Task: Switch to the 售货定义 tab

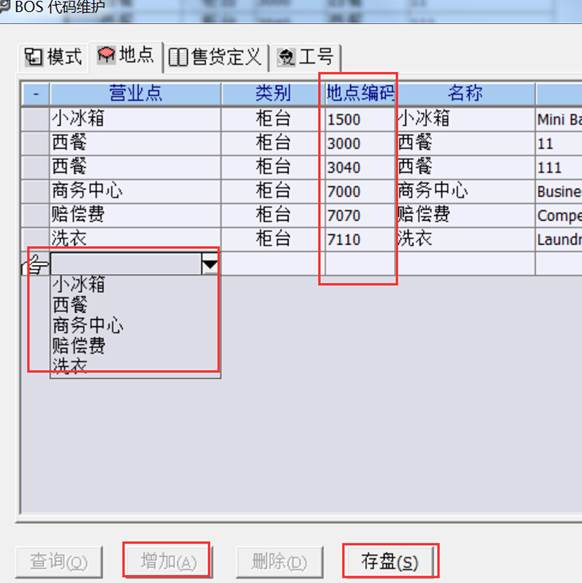Action: [x=216, y=57]
